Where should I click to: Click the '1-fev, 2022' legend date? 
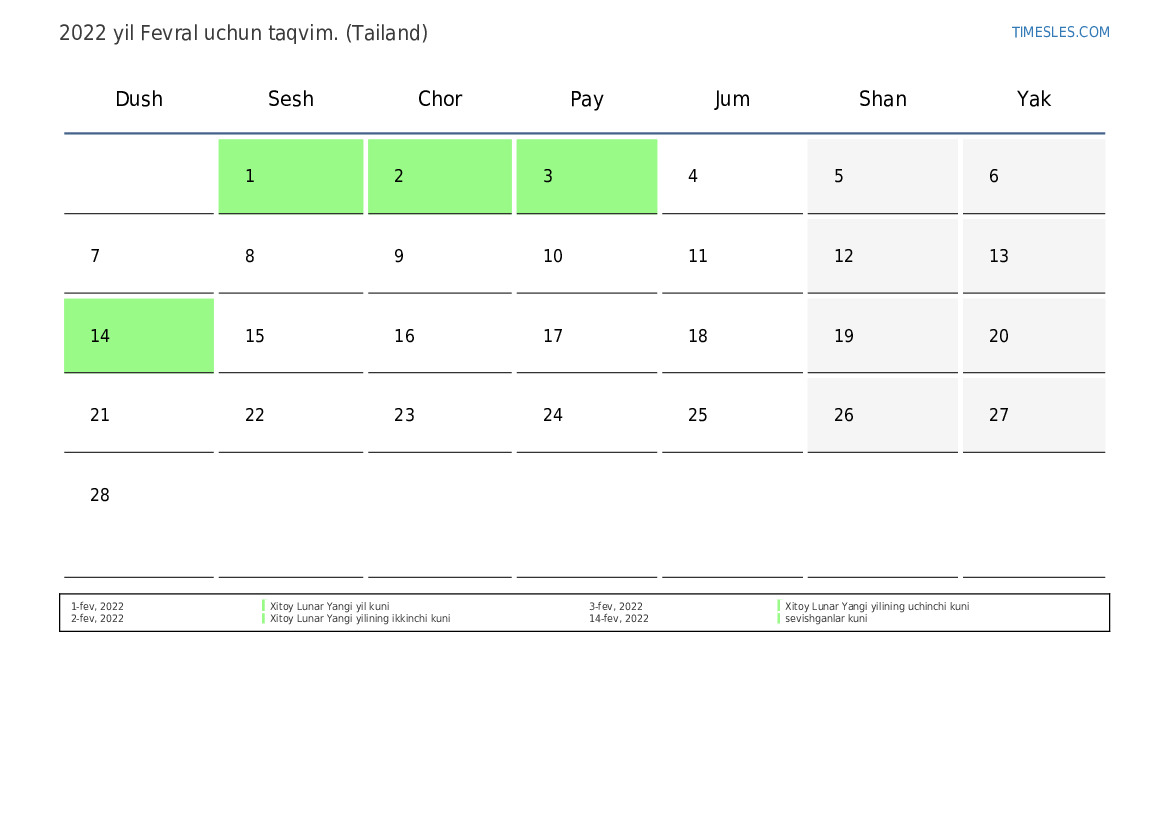click(97, 606)
